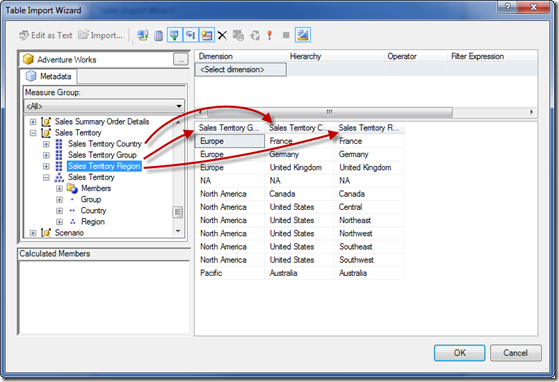Viewport: 559px width, 382px height.
Task: Click the Query Parameters icon
Action: 238,35
